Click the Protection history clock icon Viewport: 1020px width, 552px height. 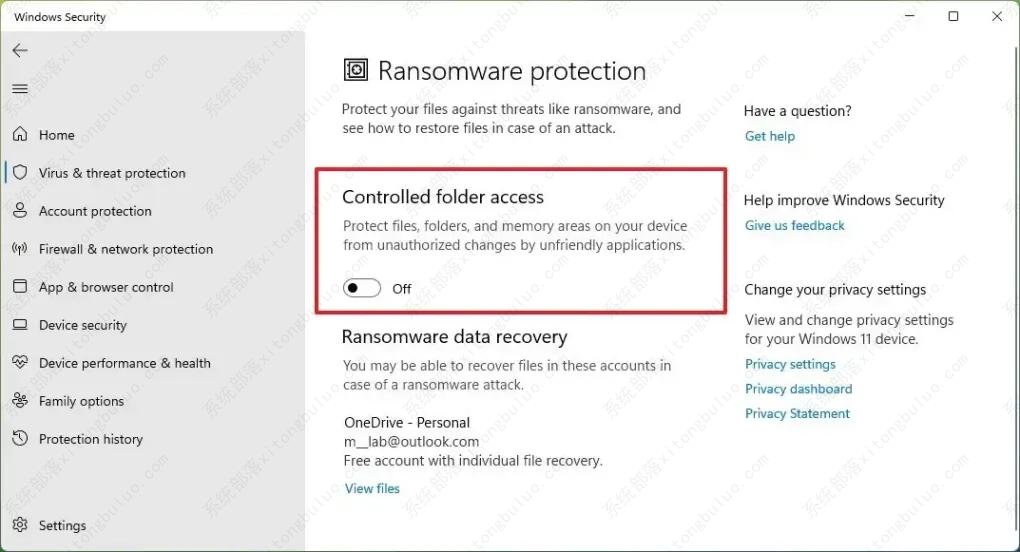20,439
